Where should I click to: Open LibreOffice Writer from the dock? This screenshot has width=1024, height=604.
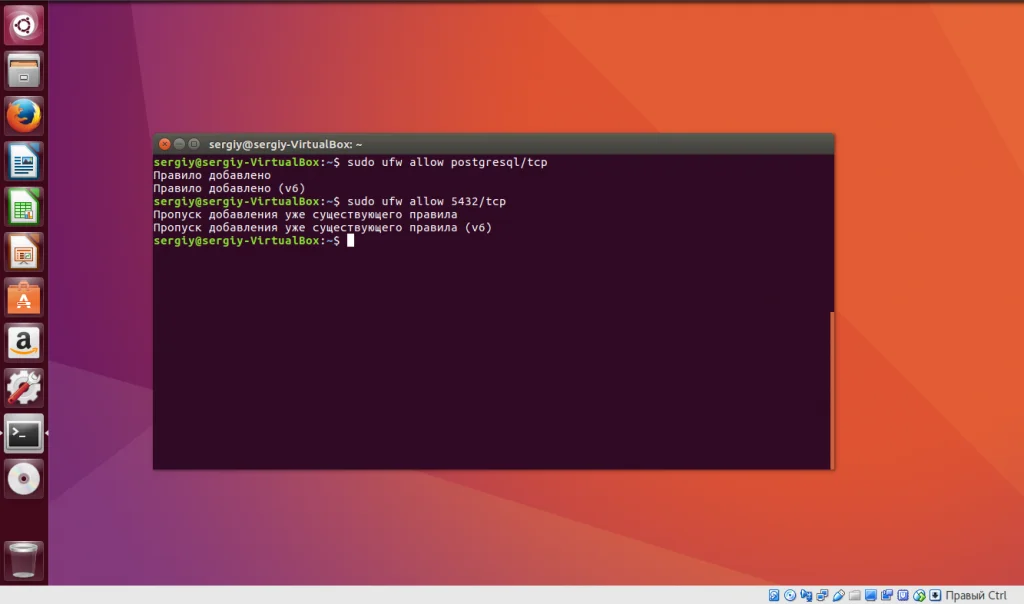[x=24, y=161]
